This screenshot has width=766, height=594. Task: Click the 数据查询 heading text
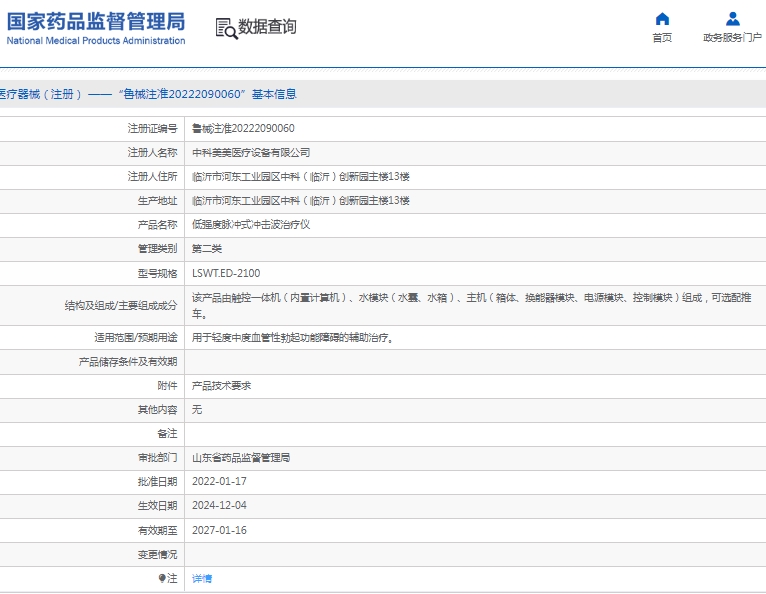coord(267,27)
